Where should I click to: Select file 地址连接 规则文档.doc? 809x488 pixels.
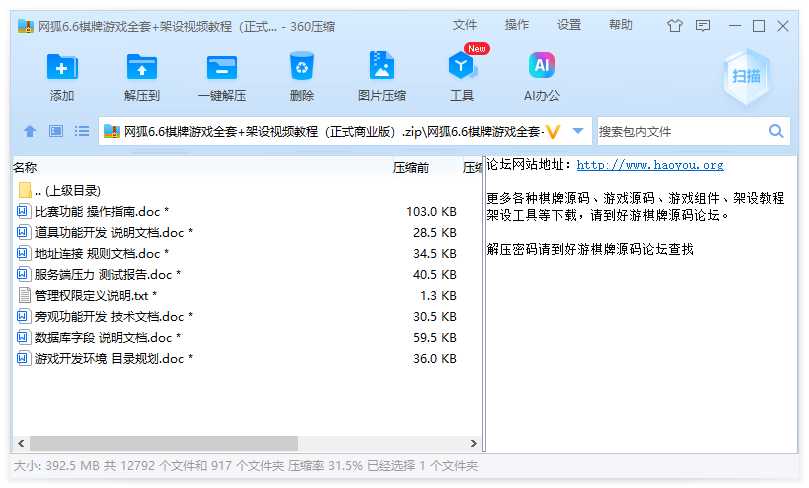tap(248, 253)
